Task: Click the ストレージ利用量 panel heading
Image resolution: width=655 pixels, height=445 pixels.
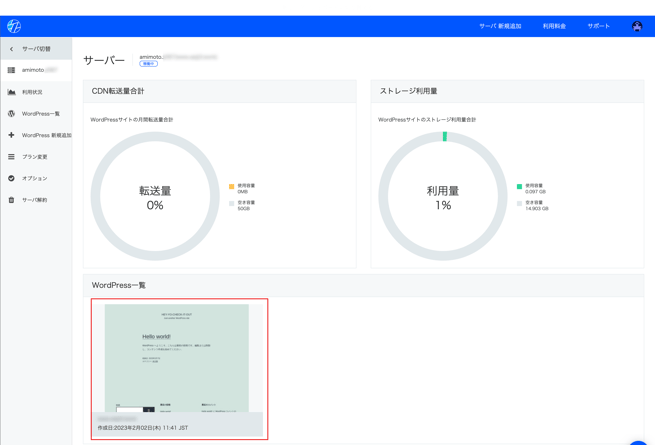Action: click(408, 91)
